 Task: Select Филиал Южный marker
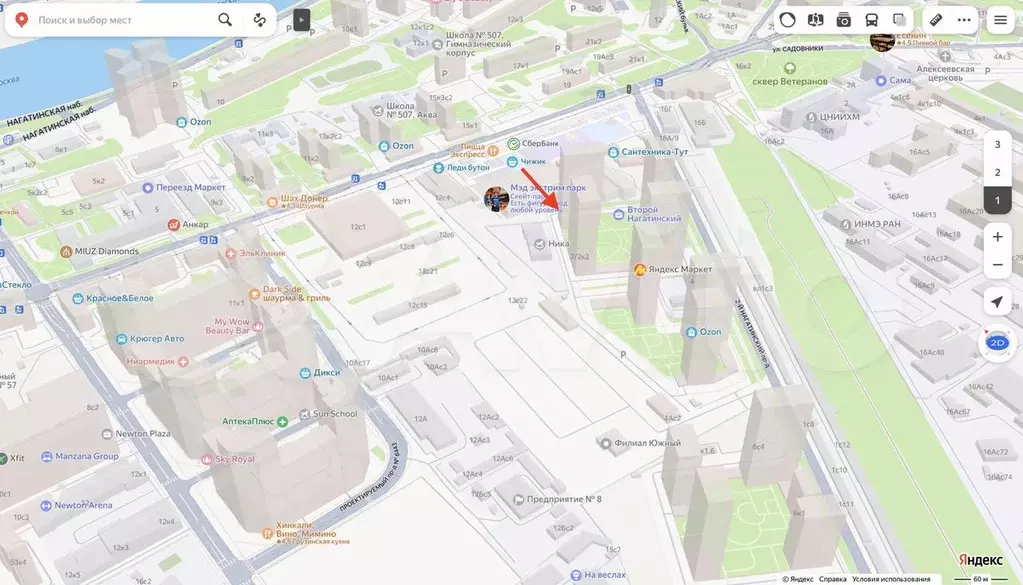(x=605, y=443)
